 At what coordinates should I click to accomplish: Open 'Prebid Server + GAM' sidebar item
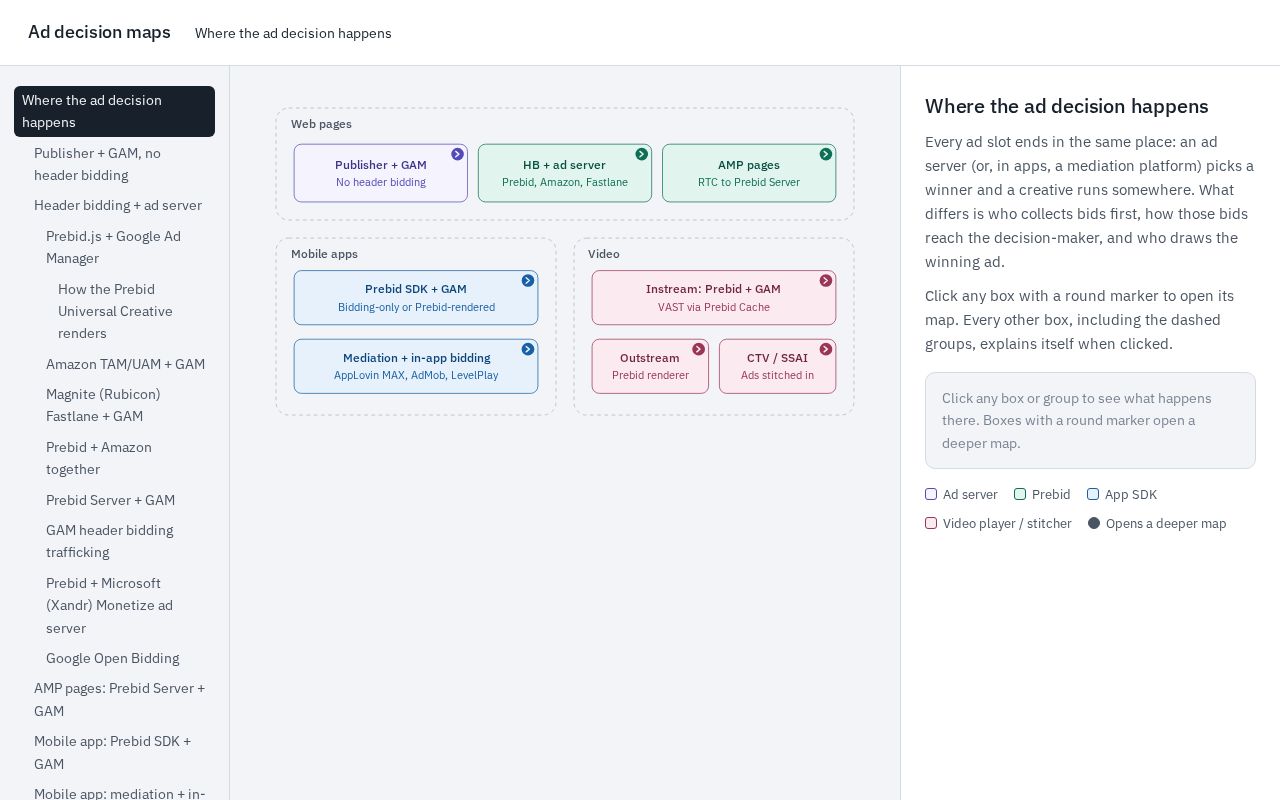tap(126, 500)
